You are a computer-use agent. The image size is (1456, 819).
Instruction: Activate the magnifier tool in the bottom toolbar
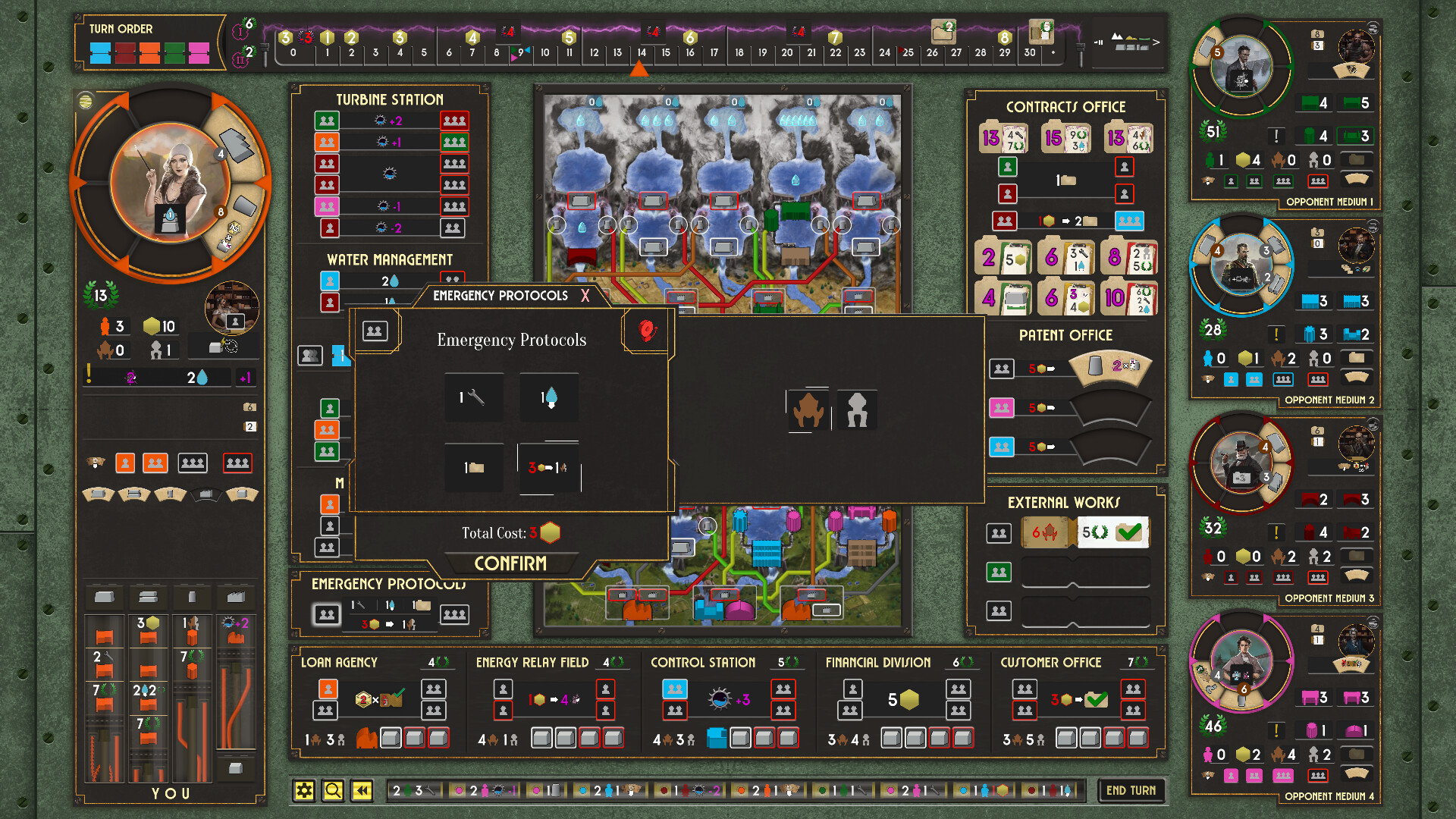point(333,789)
